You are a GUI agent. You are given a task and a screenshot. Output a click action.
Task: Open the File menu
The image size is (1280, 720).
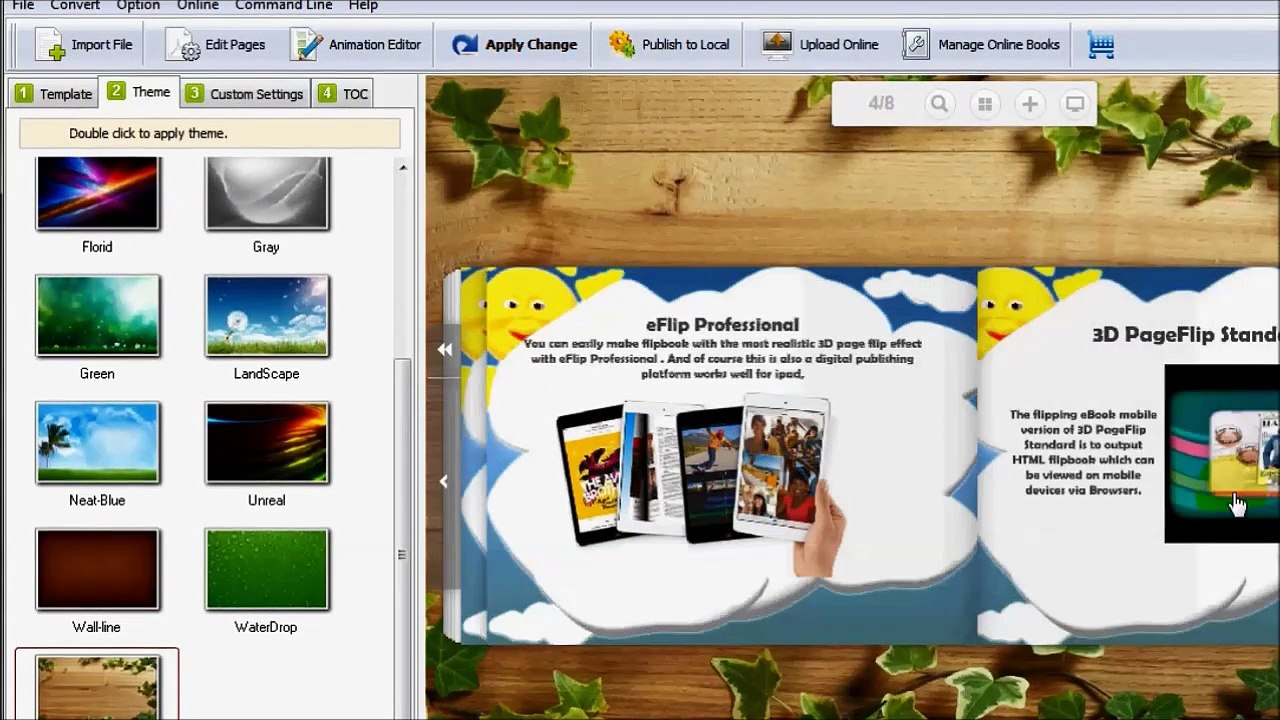(23, 5)
